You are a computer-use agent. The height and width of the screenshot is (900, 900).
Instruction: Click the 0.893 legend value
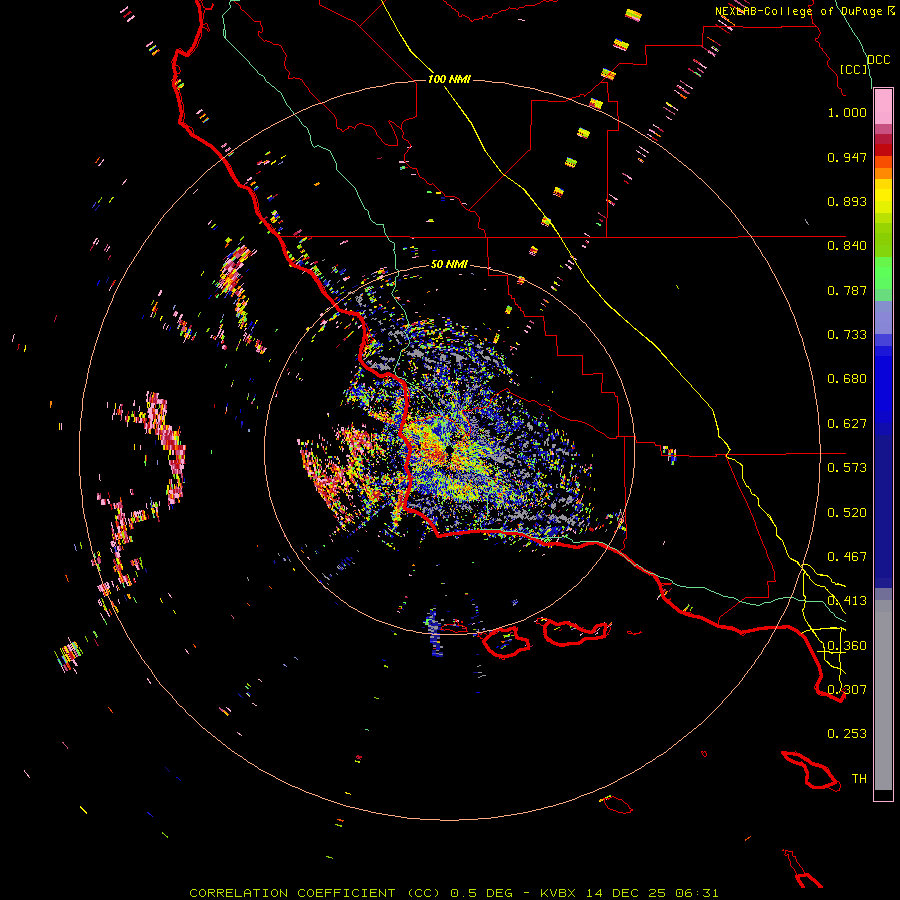tap(847, 201)
